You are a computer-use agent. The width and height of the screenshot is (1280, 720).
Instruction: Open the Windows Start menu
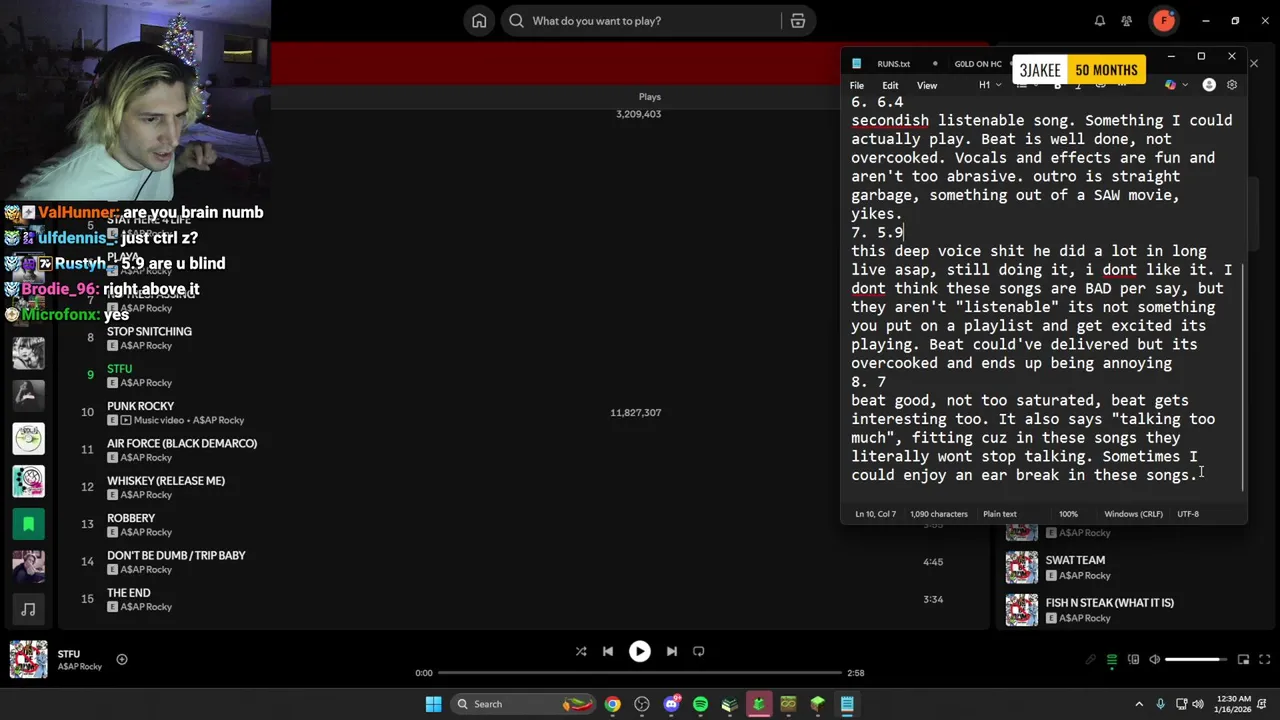[433, 704]
